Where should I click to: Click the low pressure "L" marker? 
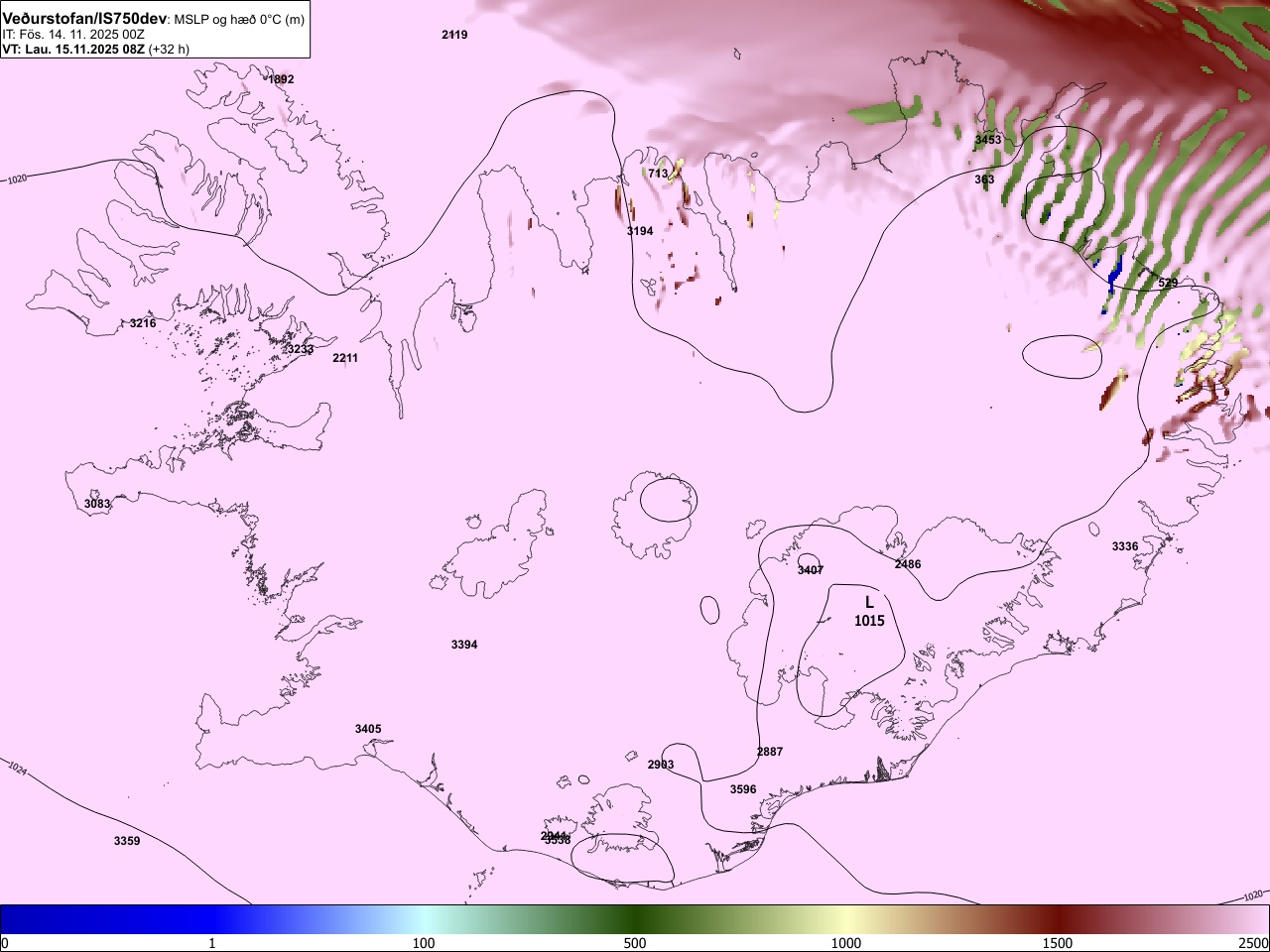(x=869, y=602)
